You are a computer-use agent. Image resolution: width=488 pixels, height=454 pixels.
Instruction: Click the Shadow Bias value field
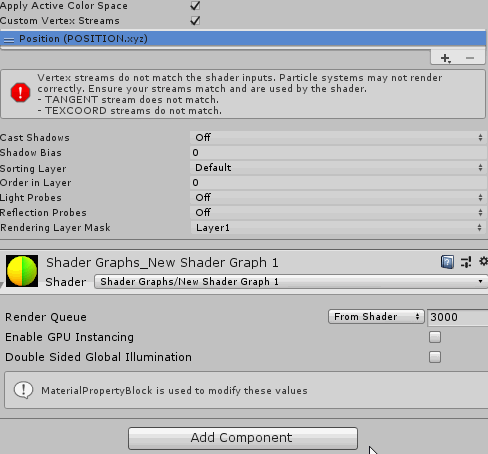click(x=338, y=153)
